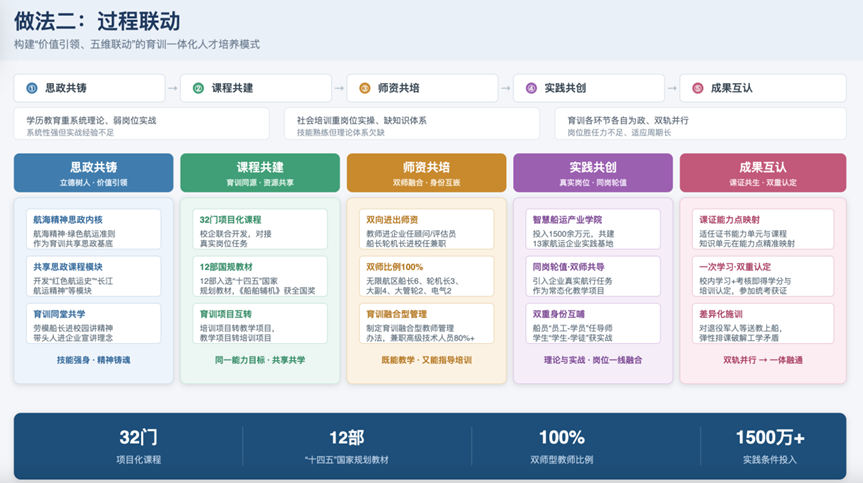Open the 双向进出师资 card
The width and height of the screenshot is (863, 483).
427,229
